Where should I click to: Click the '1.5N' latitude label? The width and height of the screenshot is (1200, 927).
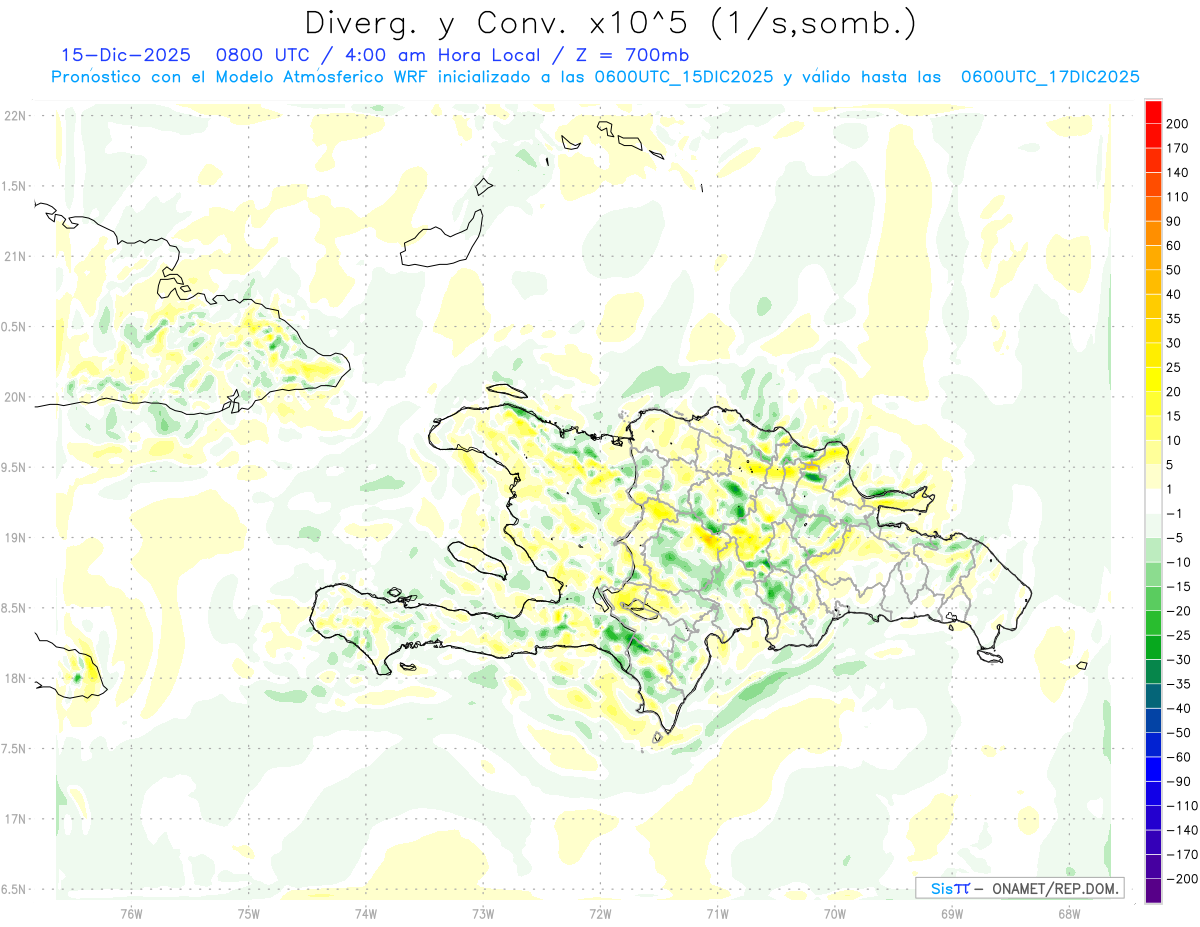pos(14,187)
